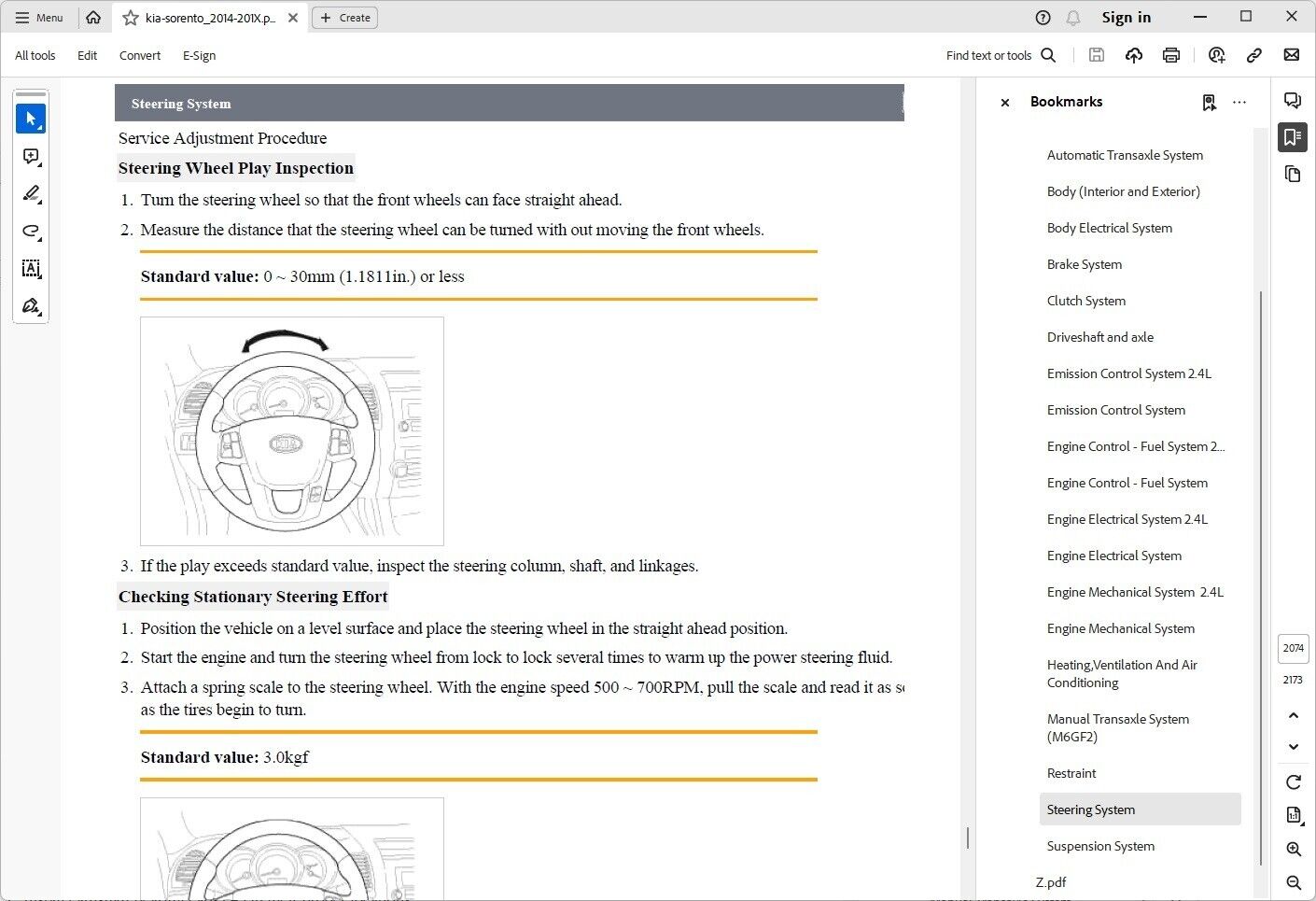
Task: Open Suspension System bookmark
Action: [x=1100, y=846]
